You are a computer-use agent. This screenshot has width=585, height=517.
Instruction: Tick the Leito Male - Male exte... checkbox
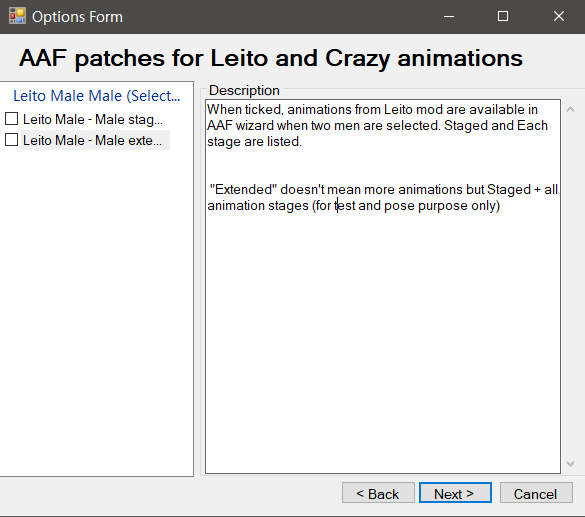tap(12, 140)
